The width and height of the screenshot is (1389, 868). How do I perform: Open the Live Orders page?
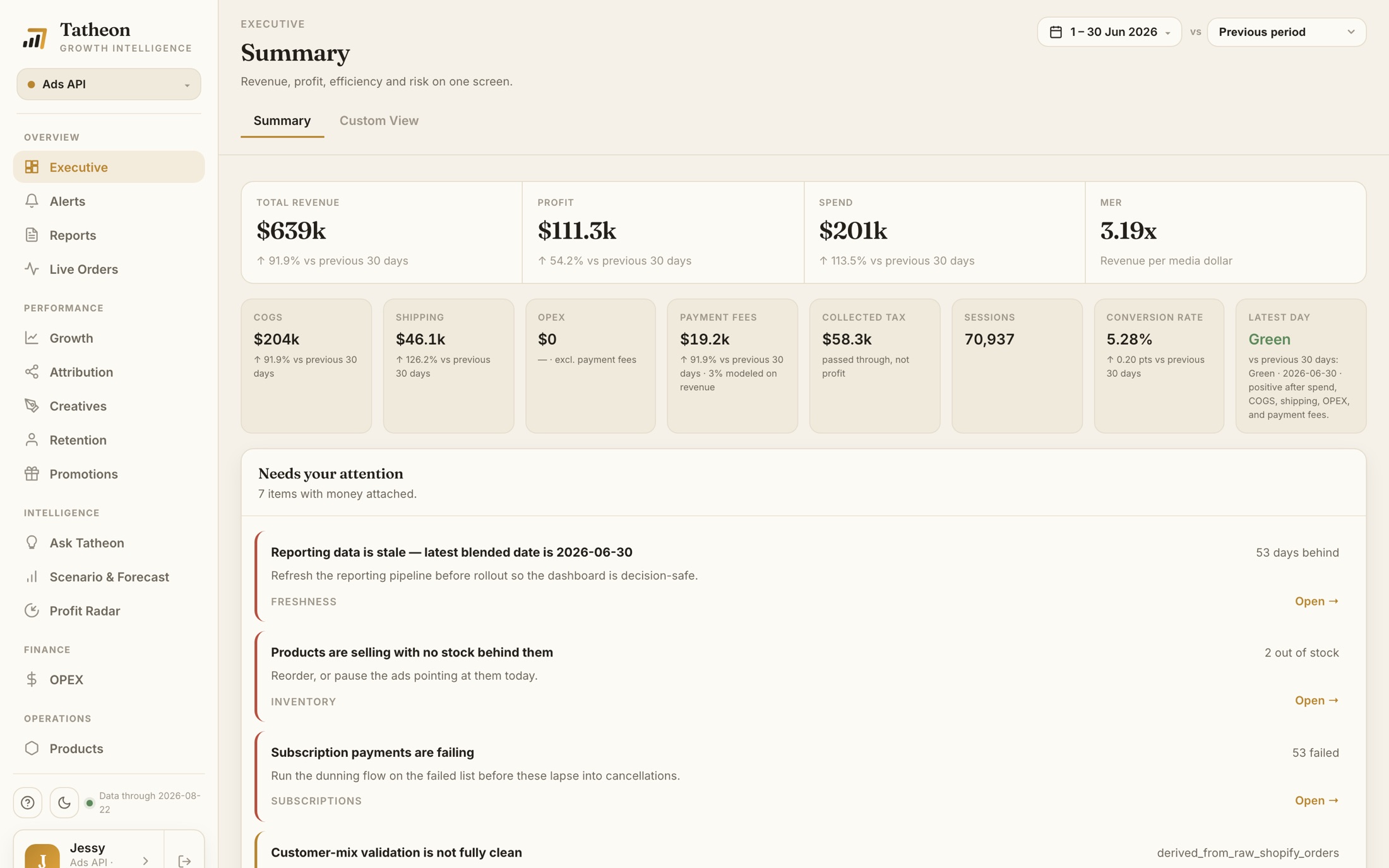pyautogui.click(x=109, y=269)
